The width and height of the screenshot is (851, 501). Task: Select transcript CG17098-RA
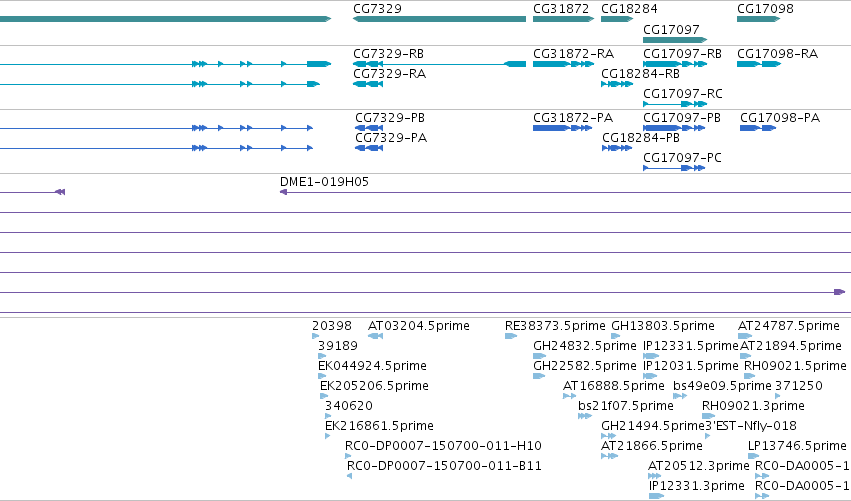(759, 64)
